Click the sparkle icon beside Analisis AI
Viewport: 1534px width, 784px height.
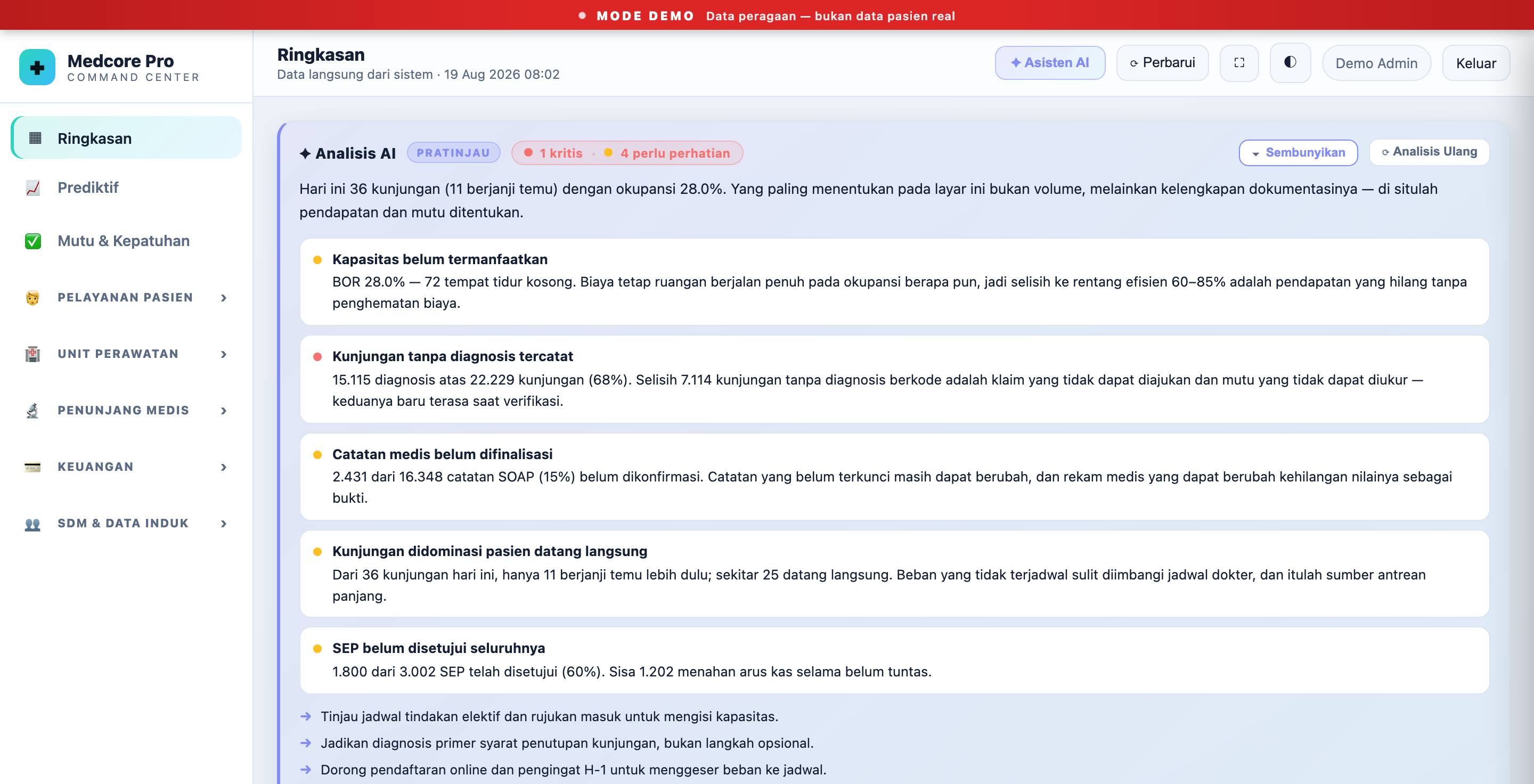pyautogui.click(x=305, y=153)
